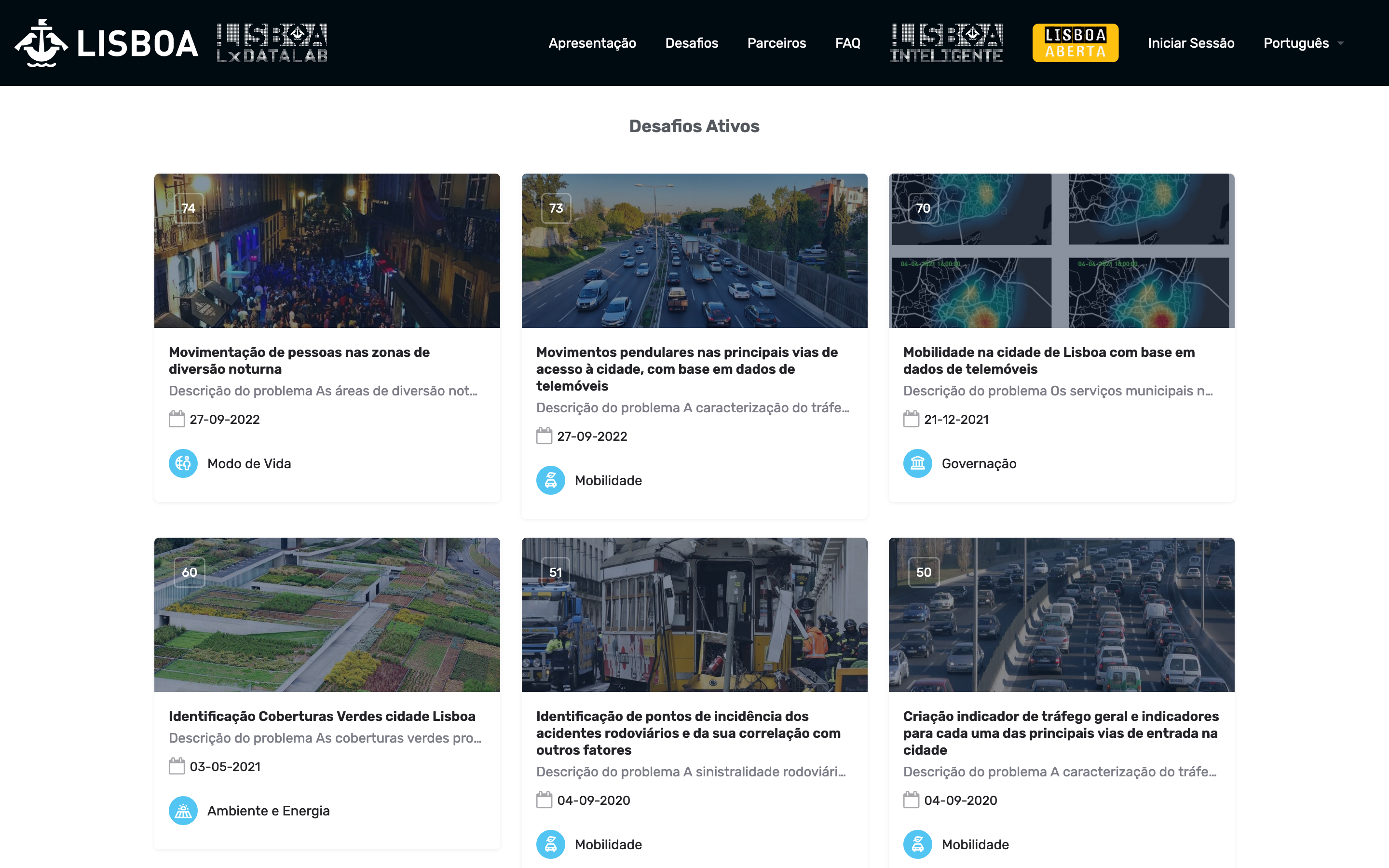This screenshot has height=868, width=1389.
Task: Open Mobilidade na cidade de Lisboa challenge title
Action: [x=1049, y=361]
